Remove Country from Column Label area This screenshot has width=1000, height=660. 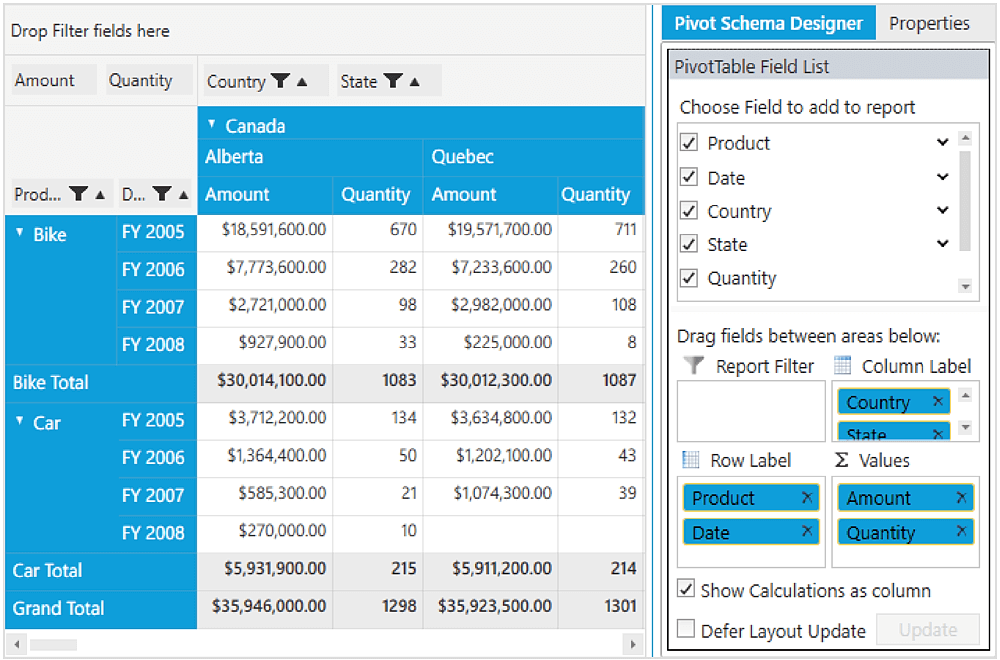937,402
